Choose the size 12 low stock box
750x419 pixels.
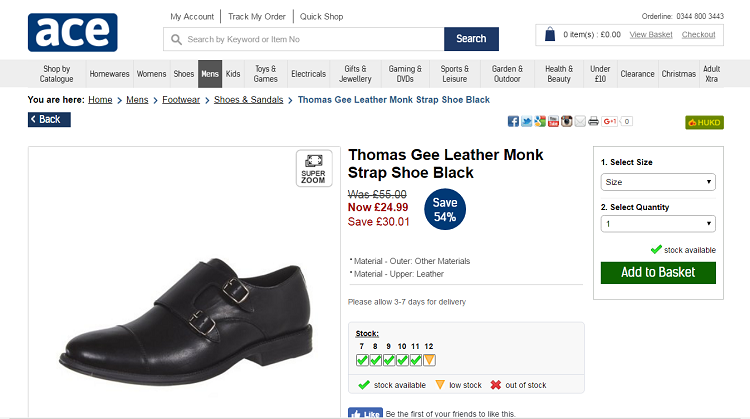click(x=429, y=360)
